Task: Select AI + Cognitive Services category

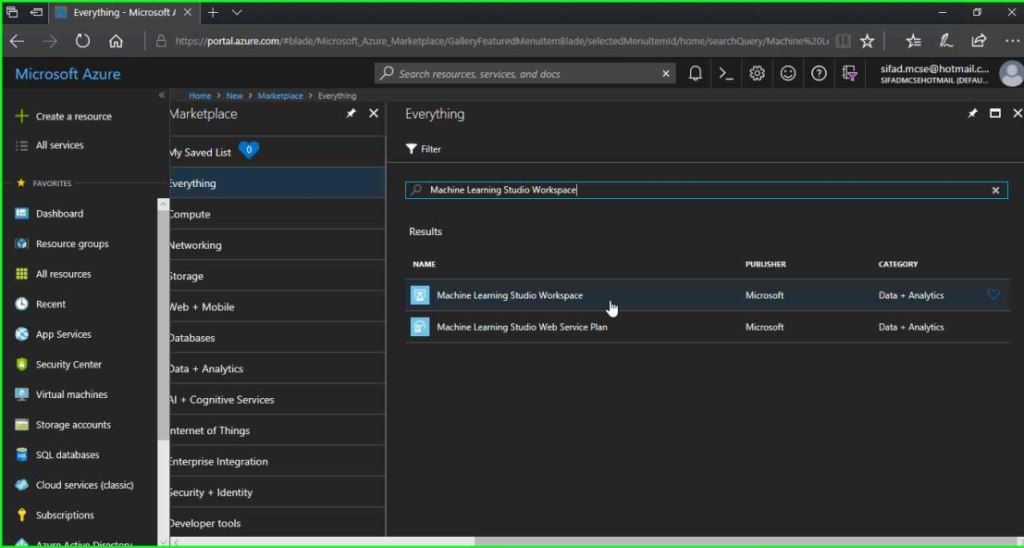Action: coord(278,399)
